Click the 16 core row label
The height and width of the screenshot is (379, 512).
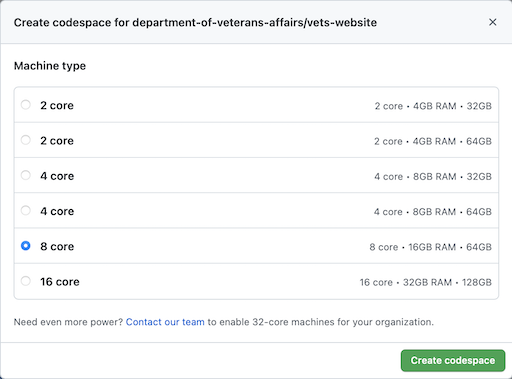60,282
